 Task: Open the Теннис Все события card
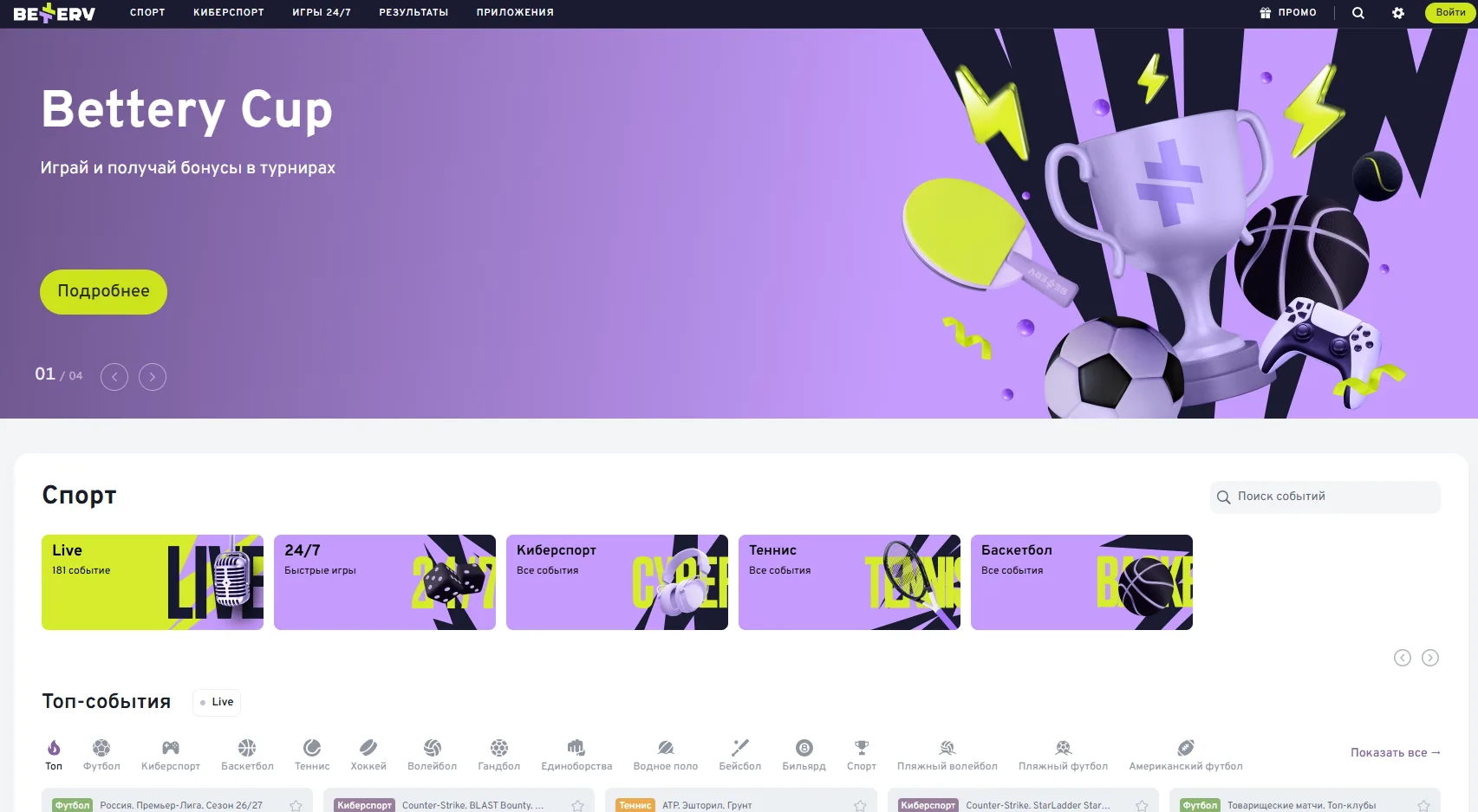850,582
